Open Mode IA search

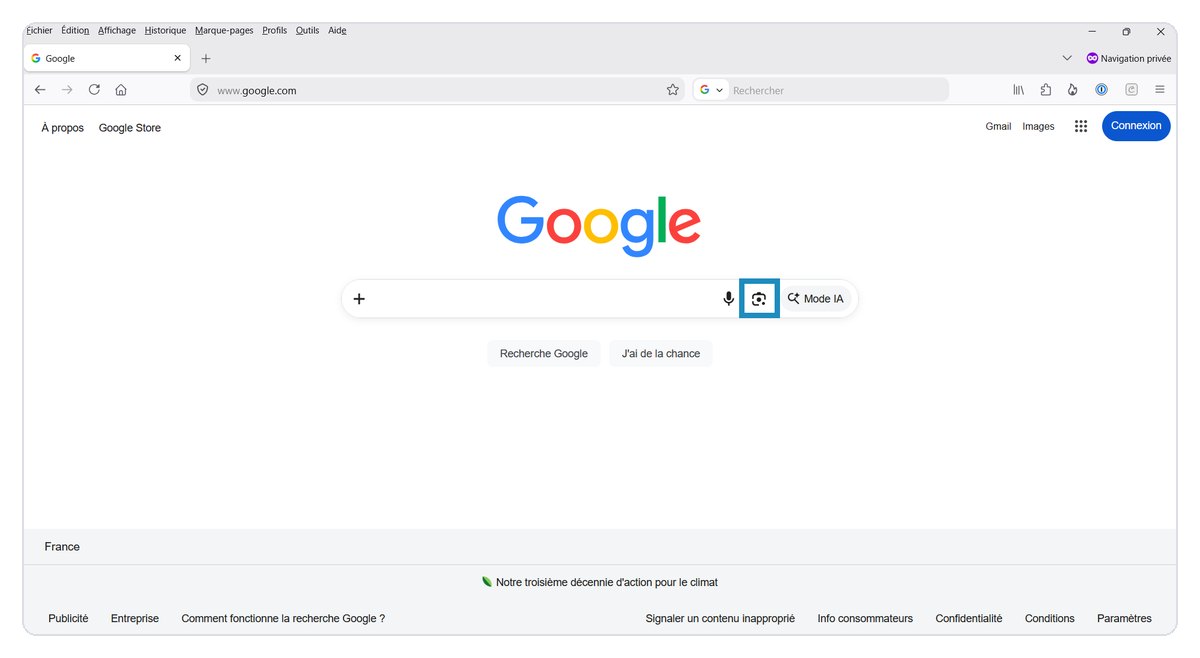pyautogui.click(x=816, y=299)
